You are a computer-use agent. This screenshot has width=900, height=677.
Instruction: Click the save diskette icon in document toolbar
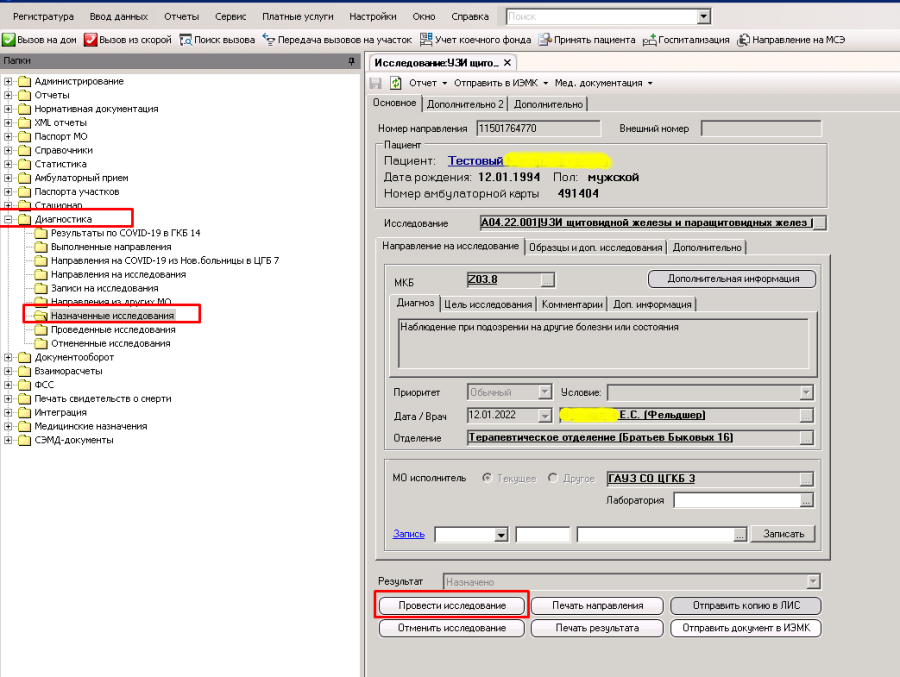coord(376,83)
